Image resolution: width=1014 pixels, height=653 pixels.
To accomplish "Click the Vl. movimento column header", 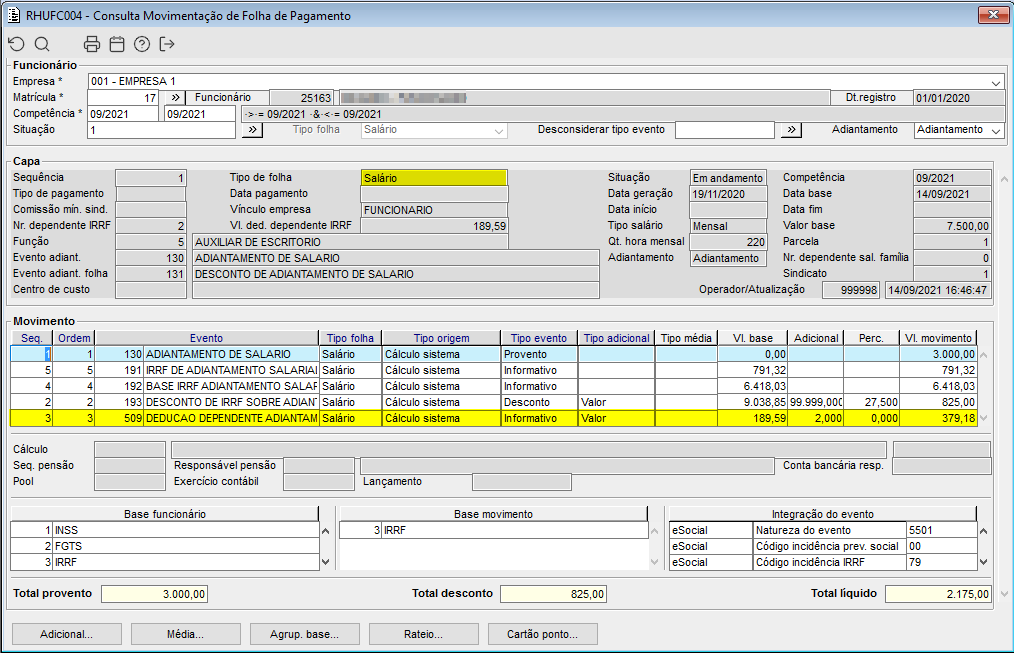I will [937, 338].
